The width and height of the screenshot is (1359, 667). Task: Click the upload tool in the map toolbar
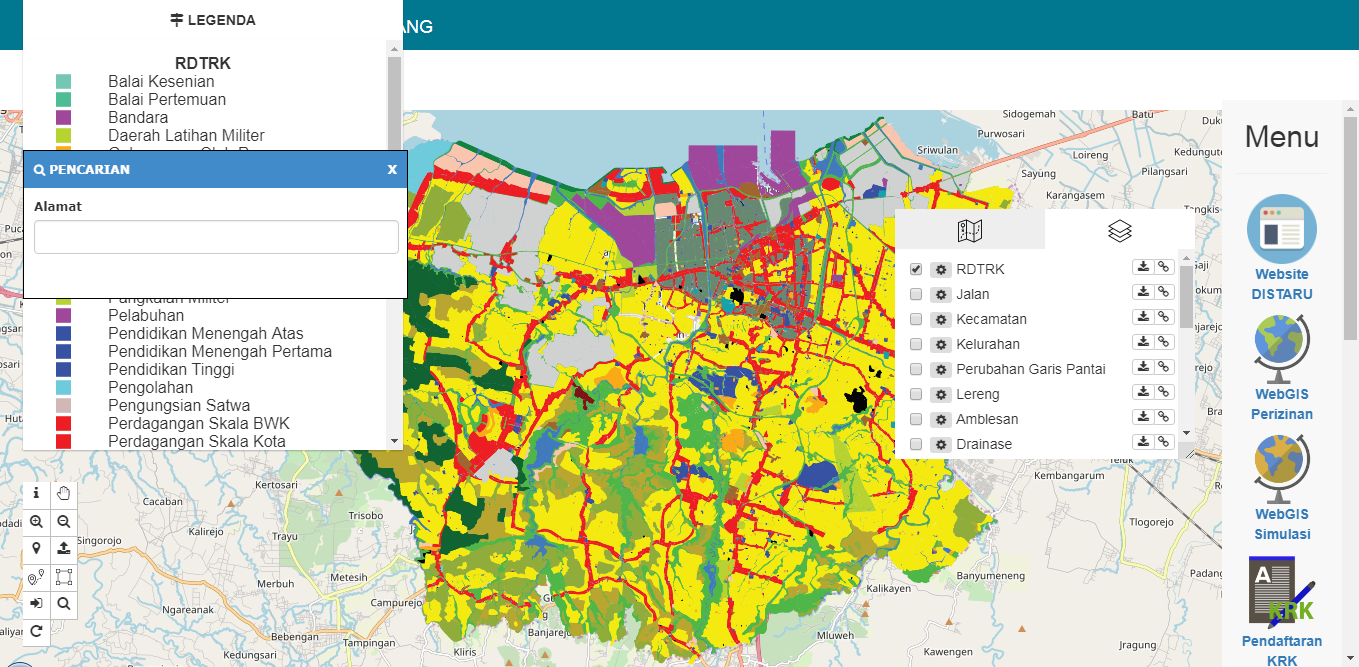click(x=63, y=549)
